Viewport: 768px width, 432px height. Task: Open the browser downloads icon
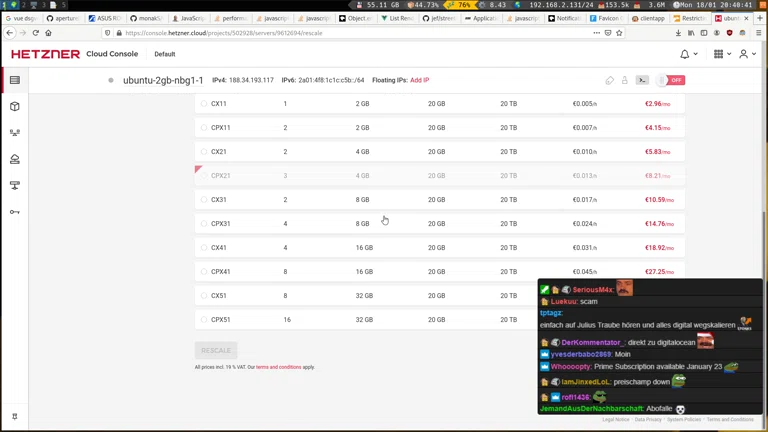click(678, 33)
